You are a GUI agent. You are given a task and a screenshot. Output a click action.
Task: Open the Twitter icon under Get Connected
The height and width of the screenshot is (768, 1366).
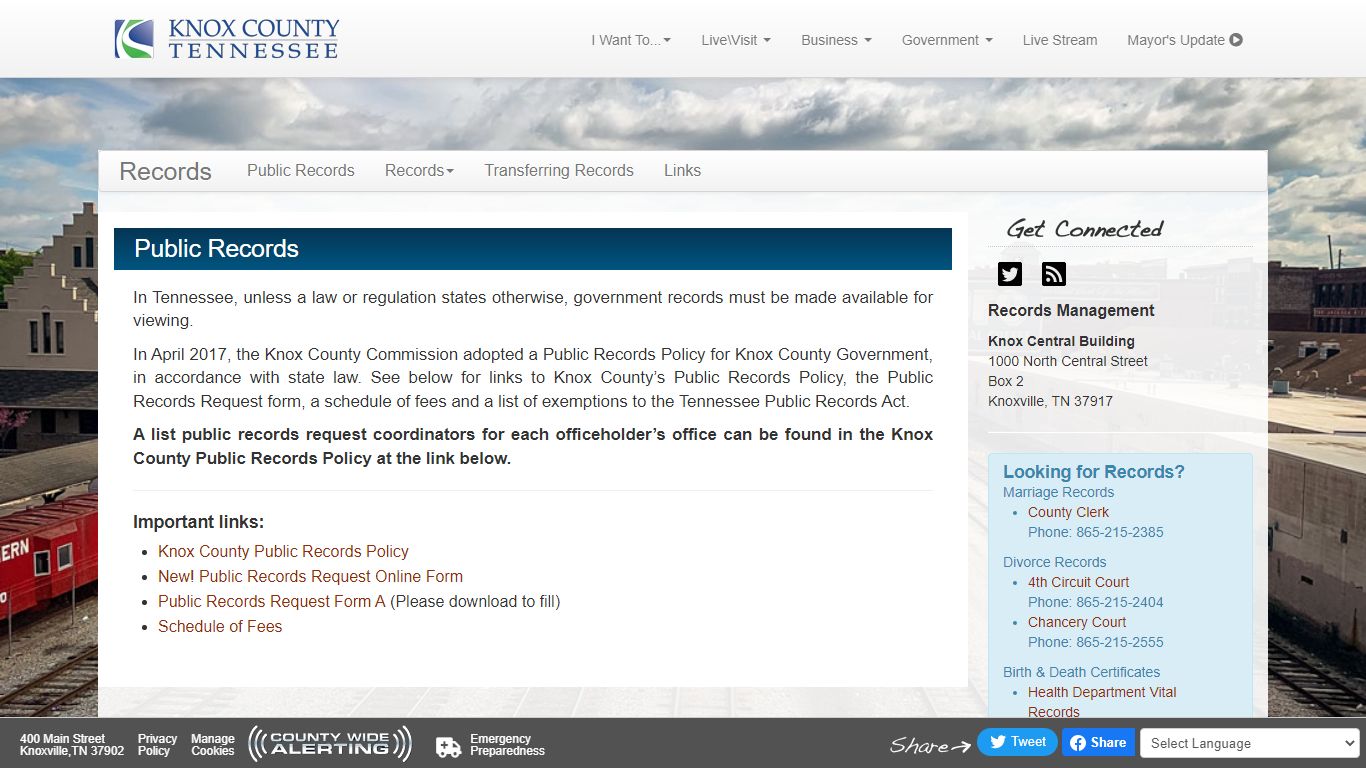point(1010,274)
